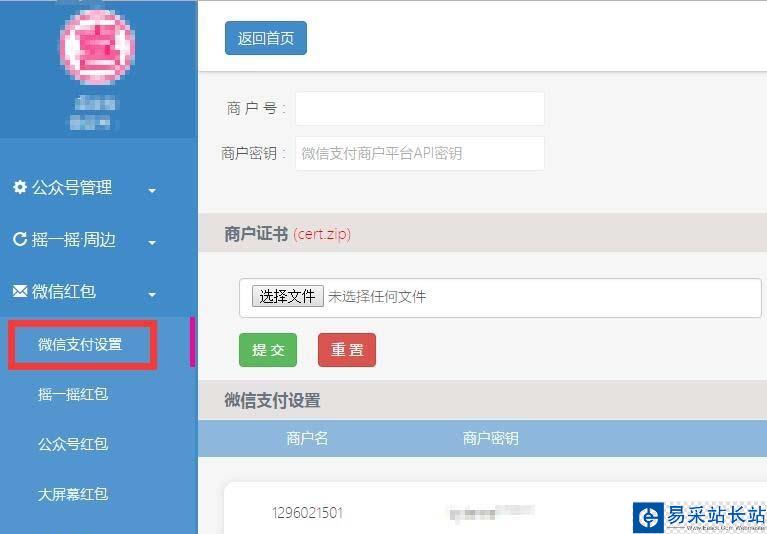Viewport: 767px width, 534px height.
Task: Click the 选择文件 file chooser button
Action: tap(288, 296)
